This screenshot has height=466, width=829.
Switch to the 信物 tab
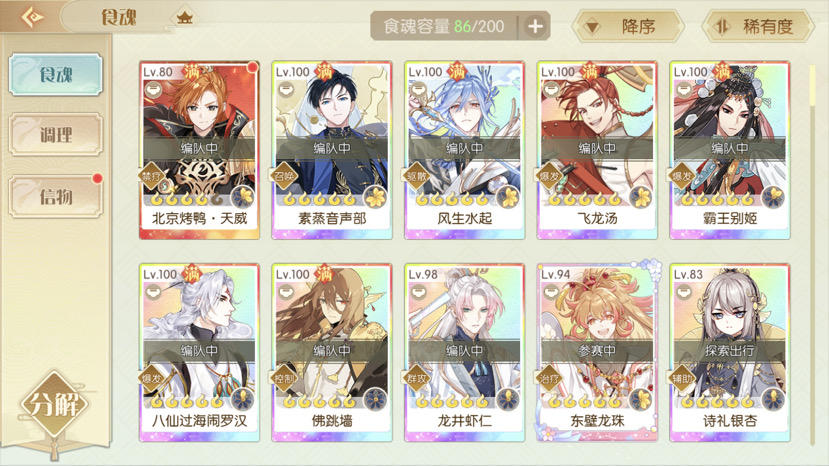pos(56,197)
